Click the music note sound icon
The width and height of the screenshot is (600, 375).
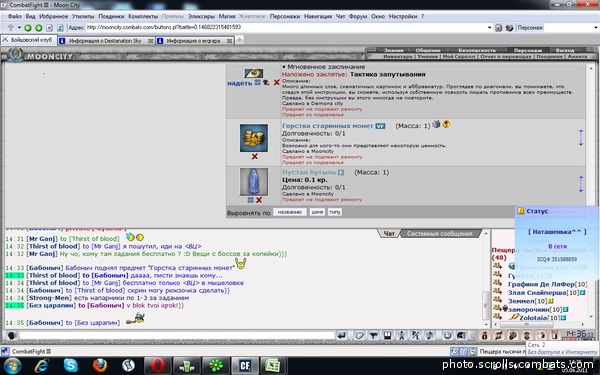[x=430, y=336]
